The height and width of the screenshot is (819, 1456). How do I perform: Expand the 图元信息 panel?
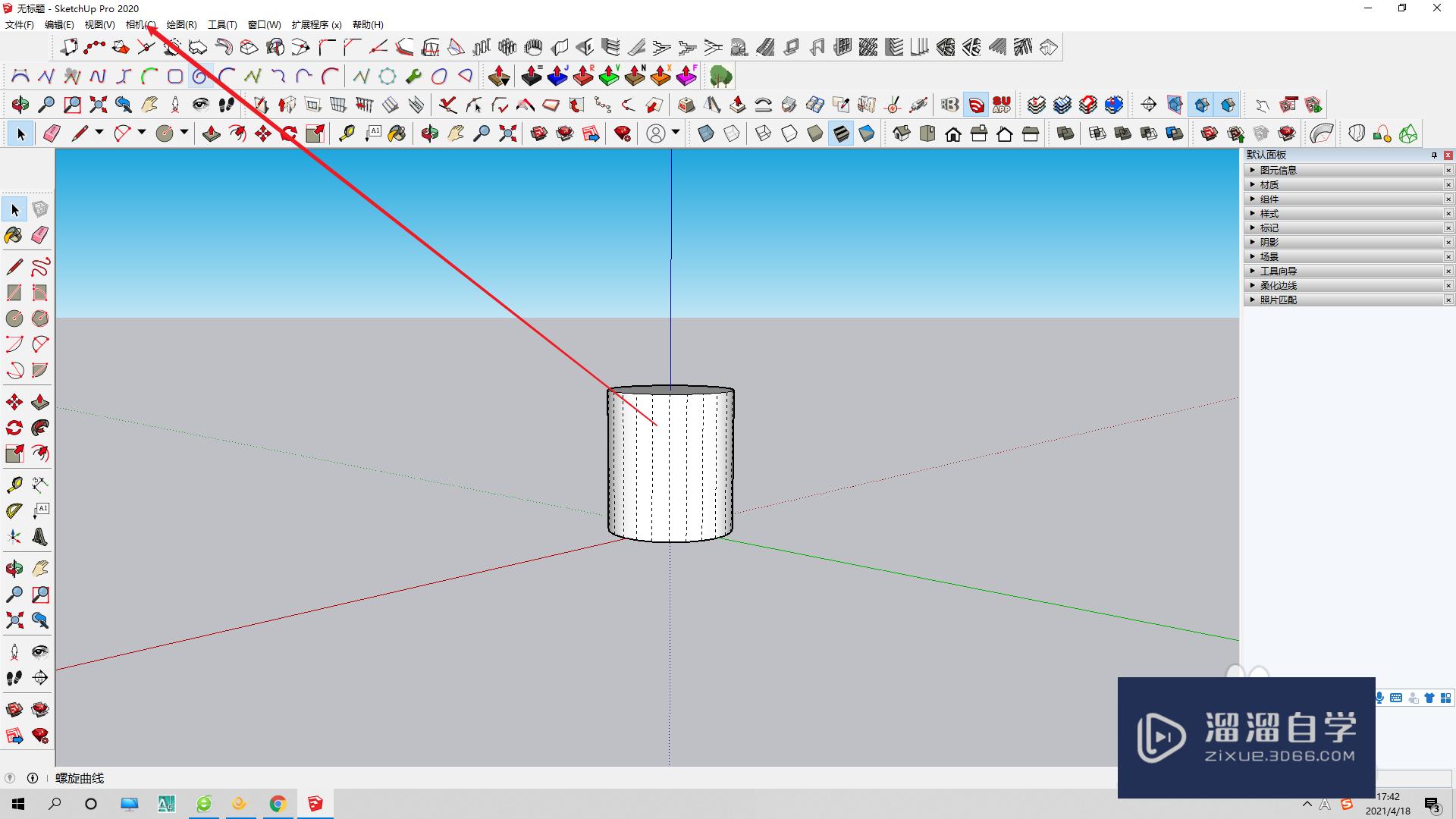point(1348,170)
